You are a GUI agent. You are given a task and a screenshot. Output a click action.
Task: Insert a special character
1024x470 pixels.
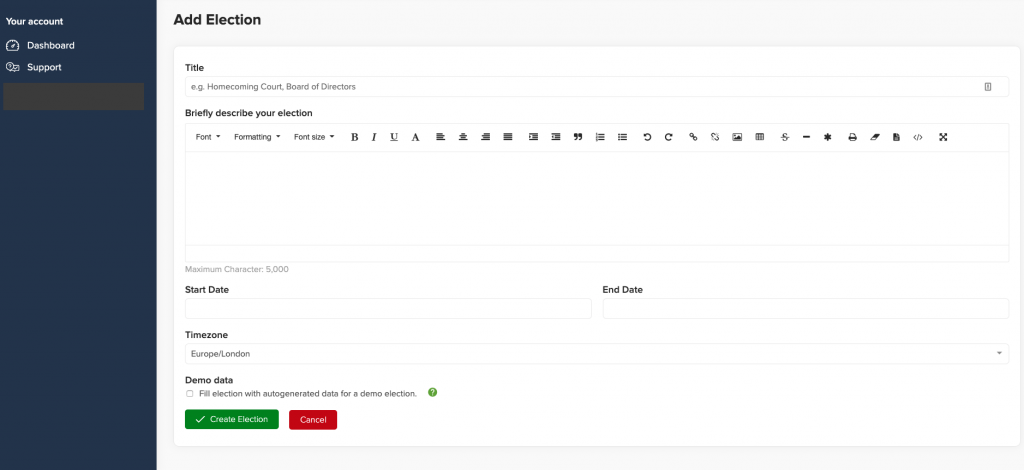pos(827,137)
